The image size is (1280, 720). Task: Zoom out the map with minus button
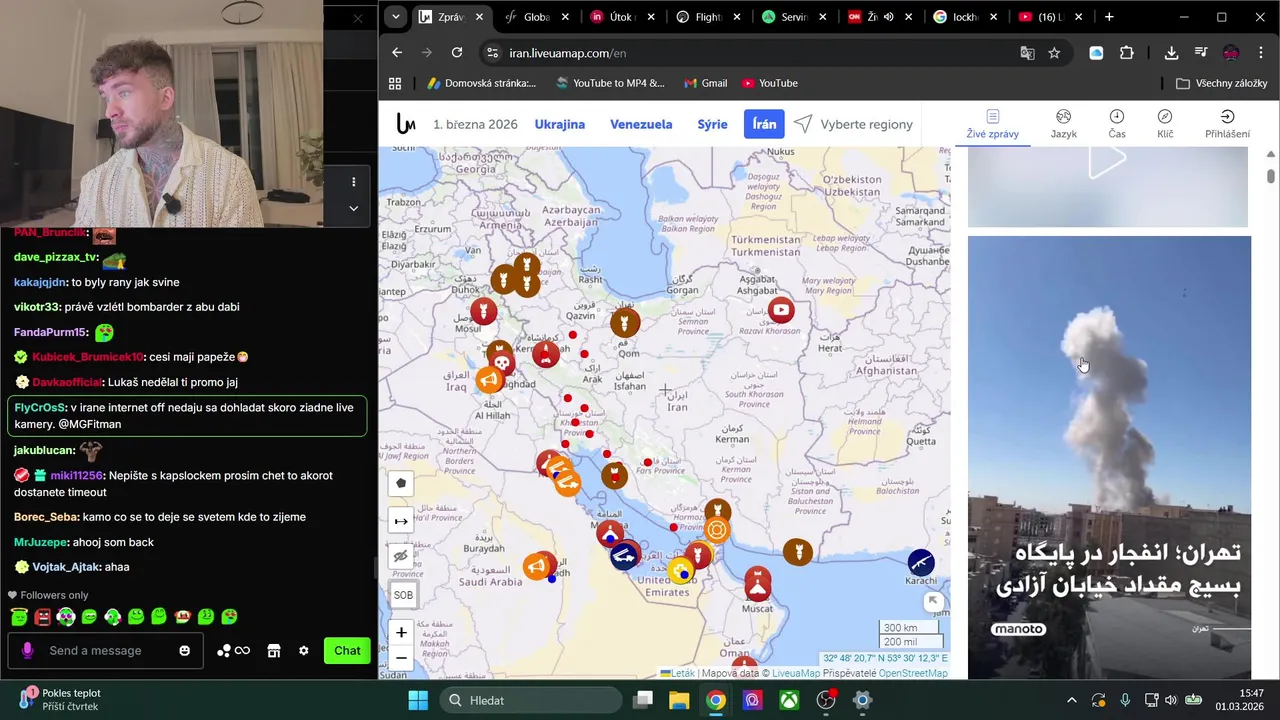coord(401,658)
